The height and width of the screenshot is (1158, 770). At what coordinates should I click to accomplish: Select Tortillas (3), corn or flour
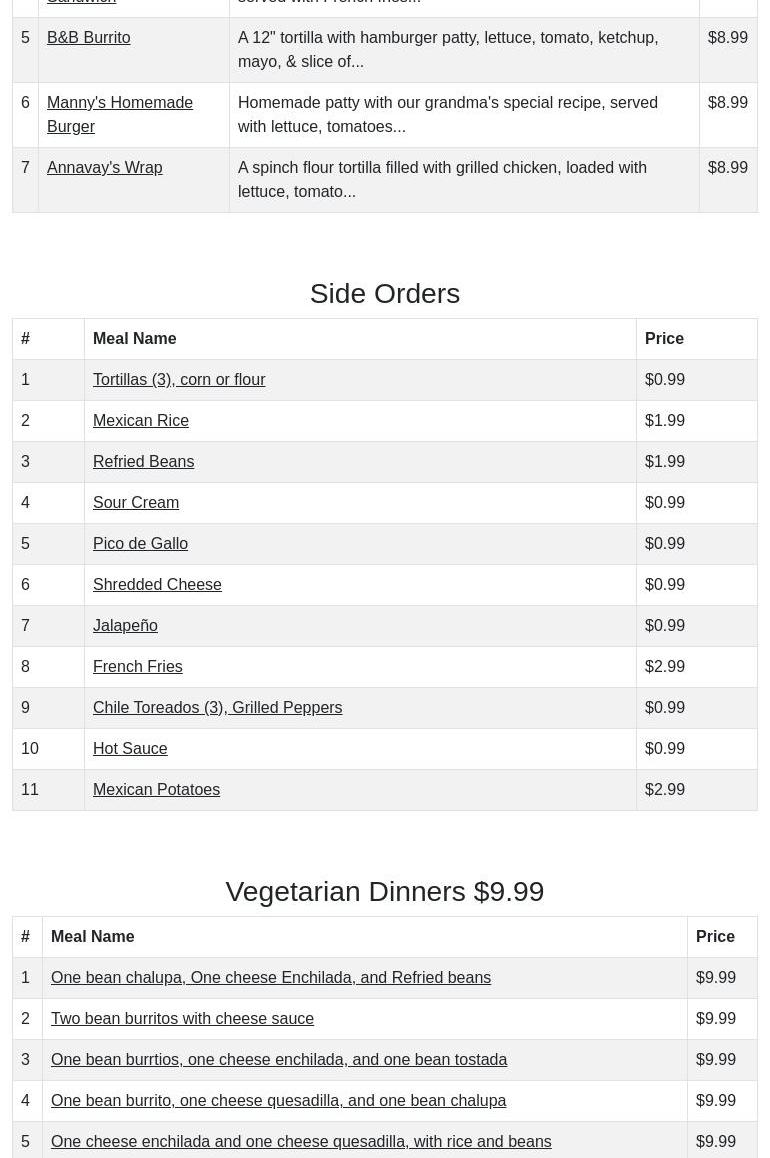pos(178,380)
